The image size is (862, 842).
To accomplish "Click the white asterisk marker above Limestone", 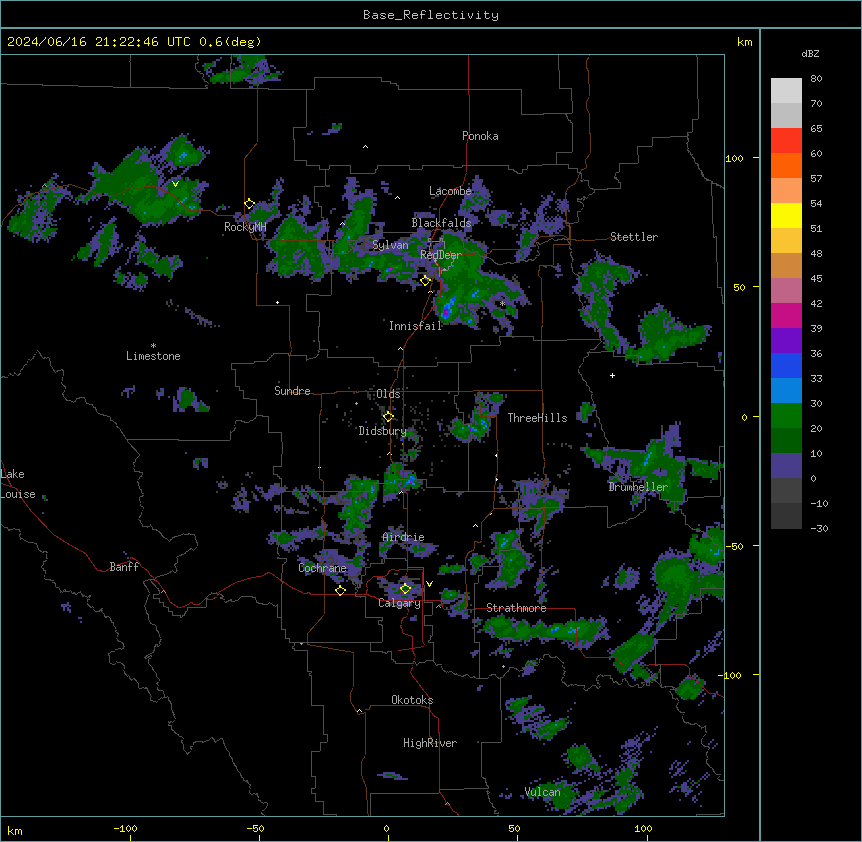I will 153,346.
